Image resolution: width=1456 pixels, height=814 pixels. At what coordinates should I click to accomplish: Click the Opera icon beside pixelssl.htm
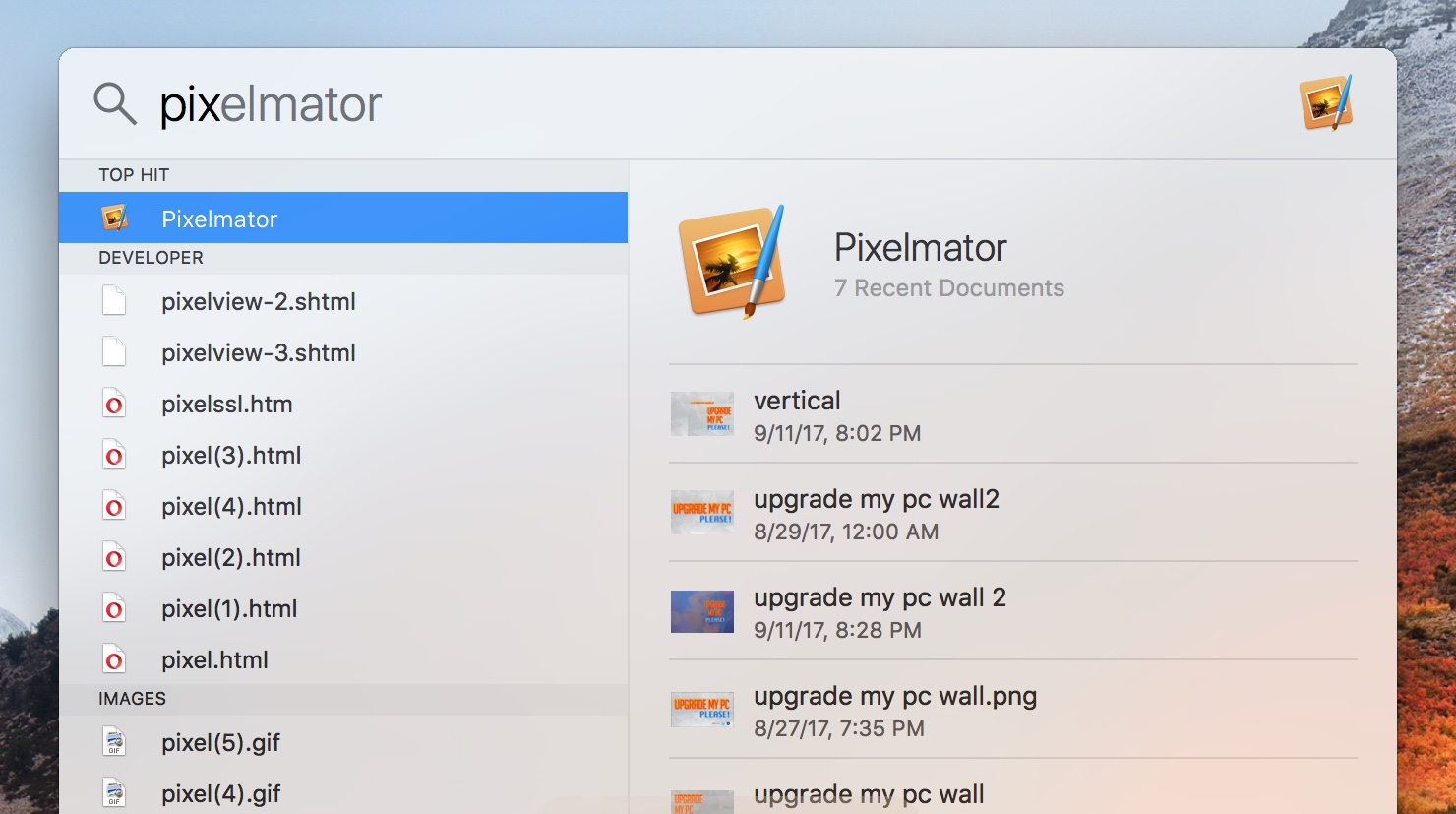point(114,405)
